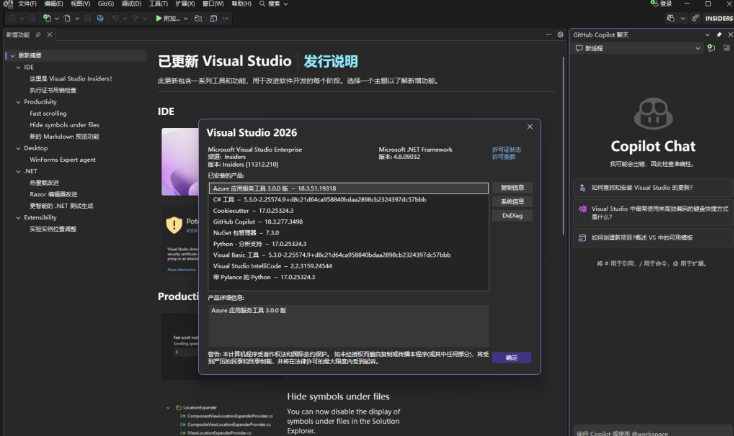The height and width of the screenshot is (436, 734).
Task: Collapse the .NET tree node
Action: 18,171
